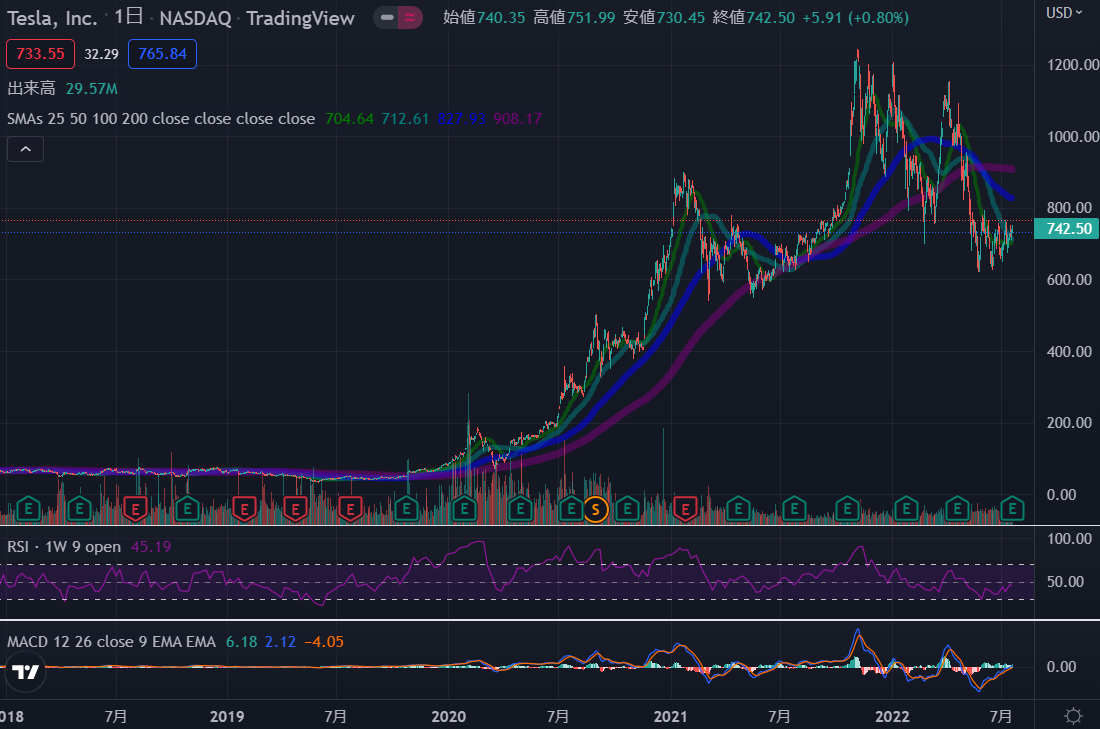Click the 600.00 price axis label

(x=1069, y=279)
